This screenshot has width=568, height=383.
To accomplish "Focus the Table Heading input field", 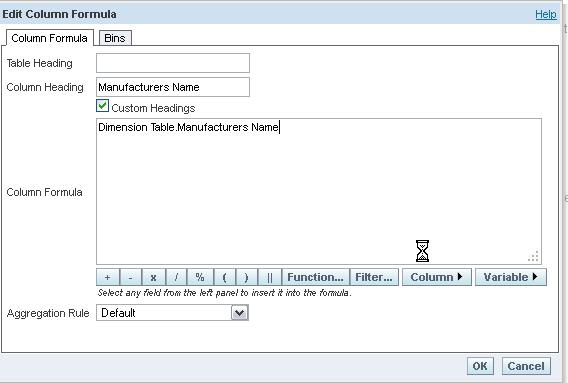I will click(x=173, y=63).
